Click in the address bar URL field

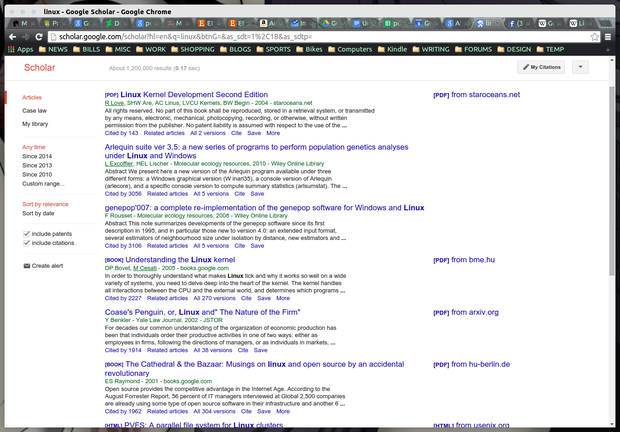[x=322, y=37]
